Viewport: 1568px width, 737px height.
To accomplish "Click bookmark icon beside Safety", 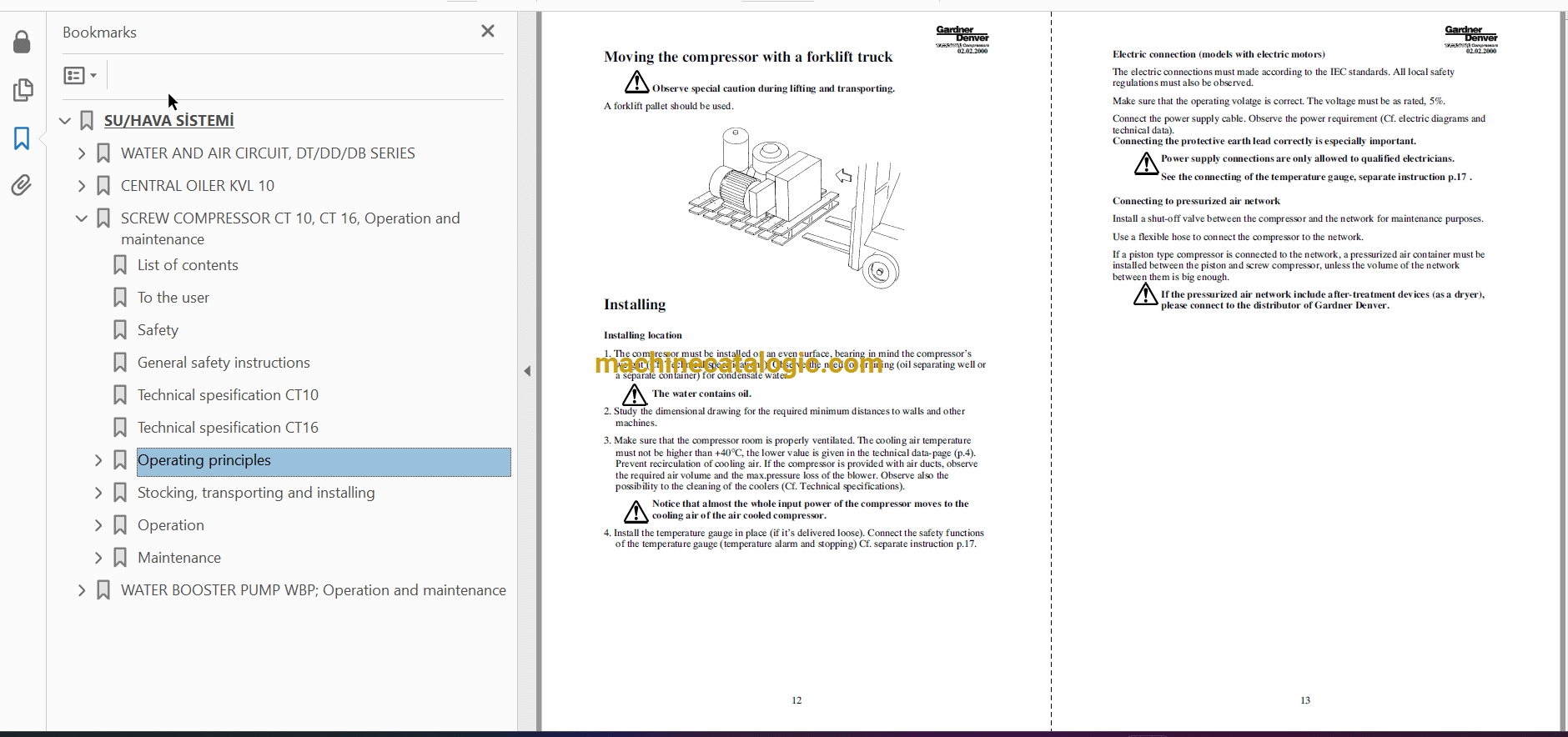I will click(120, 330).
